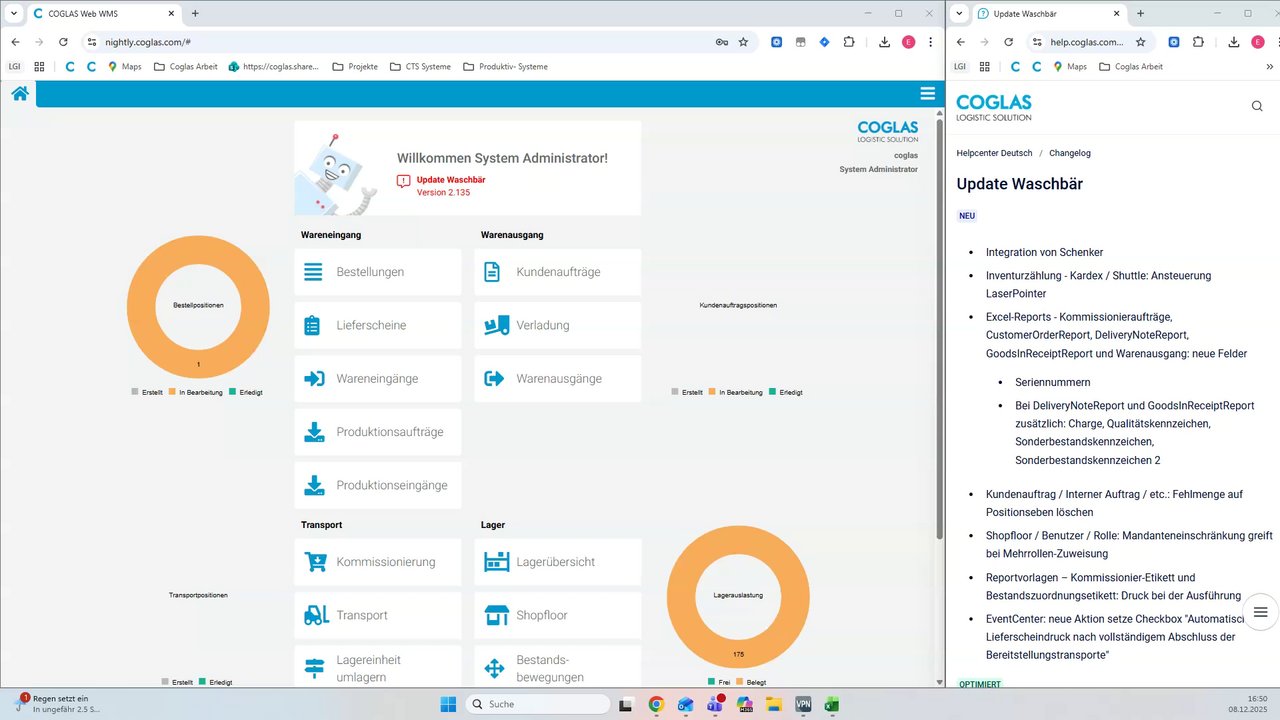Screen dimensions: 1280x720
Task: Open downloads icon in COGLAS Web WMS window
Action: click(x=884, y=42)
